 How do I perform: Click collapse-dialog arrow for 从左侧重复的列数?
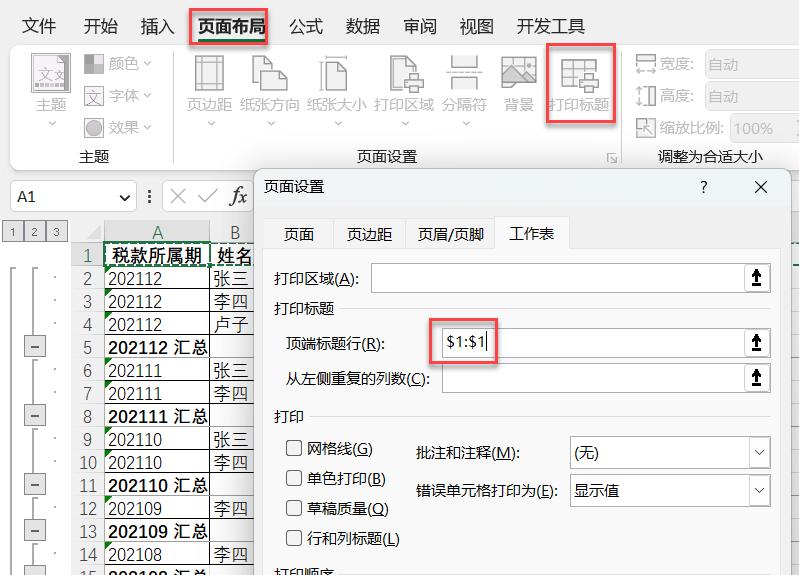[757, 378]
